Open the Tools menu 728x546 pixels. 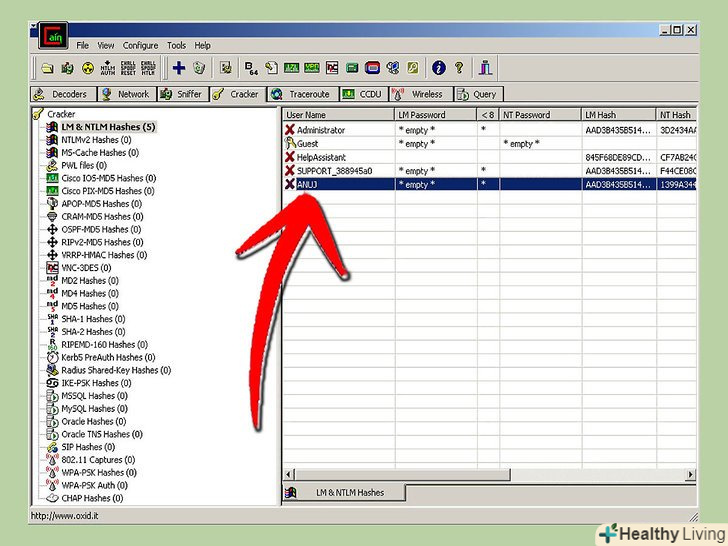pos(176,45)
